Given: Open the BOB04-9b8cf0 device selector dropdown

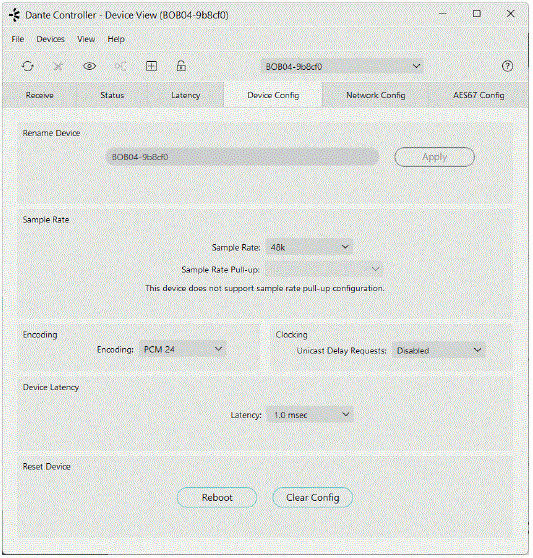Looking at the screenshot, I should [342, 67].
